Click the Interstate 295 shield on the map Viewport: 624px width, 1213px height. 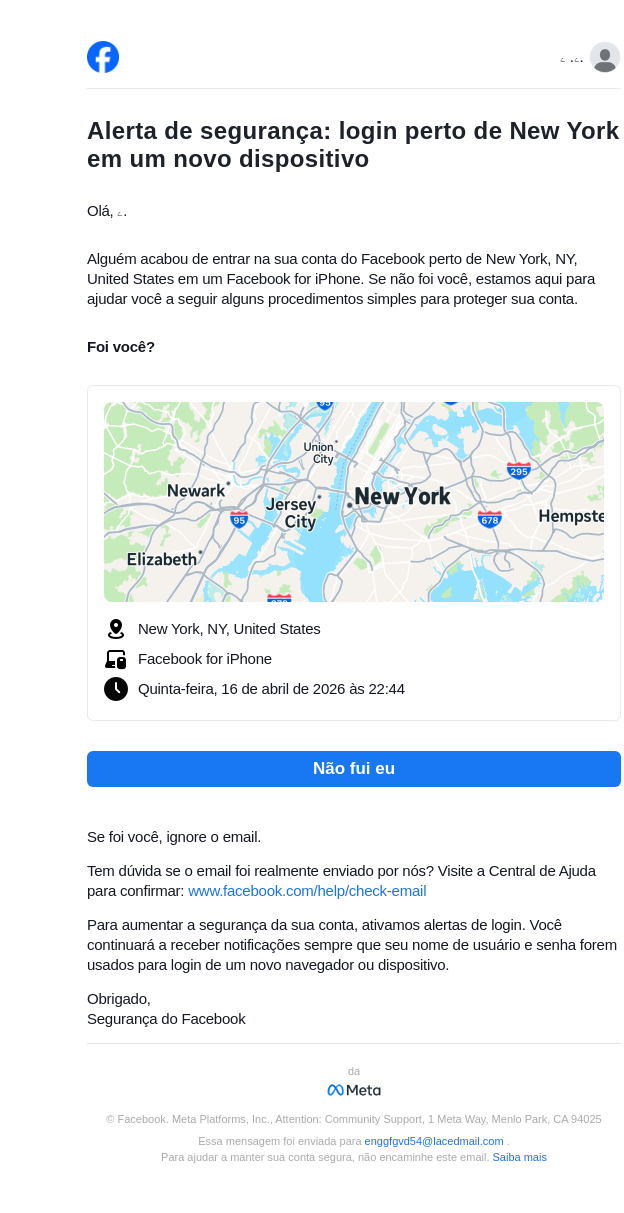pos(518,470)
